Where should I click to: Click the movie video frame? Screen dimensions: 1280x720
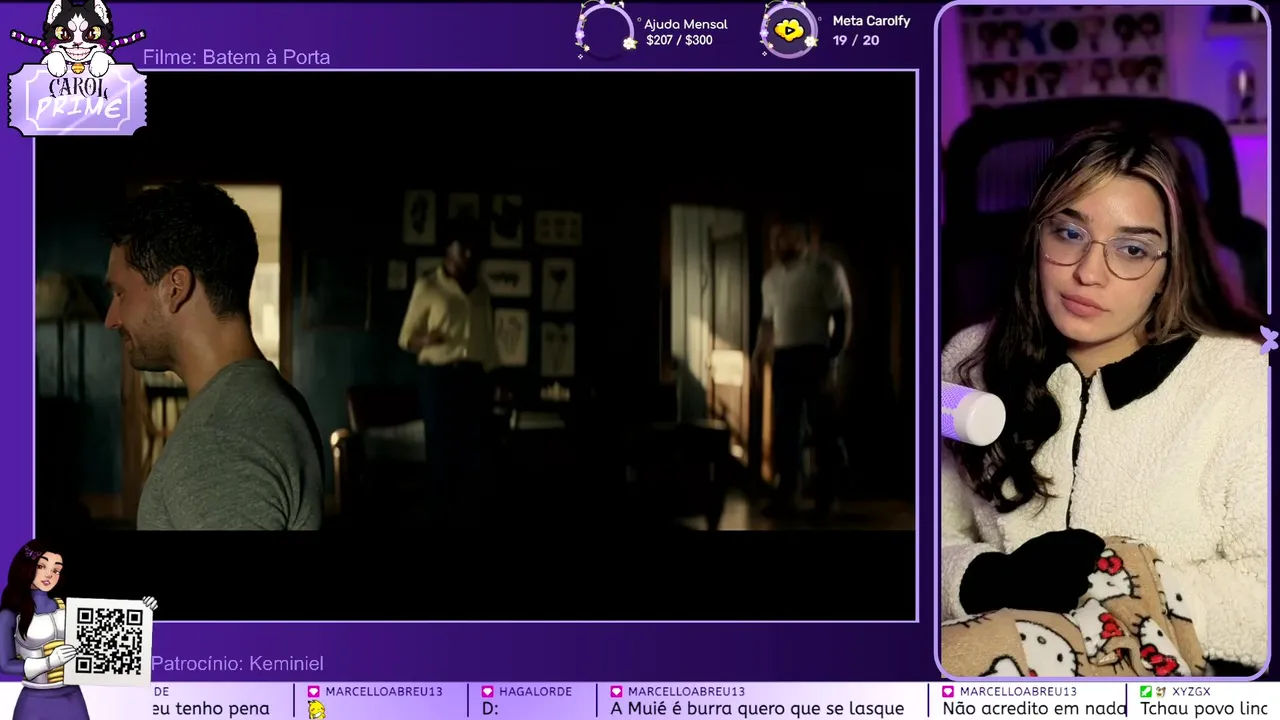coord(476,346)
